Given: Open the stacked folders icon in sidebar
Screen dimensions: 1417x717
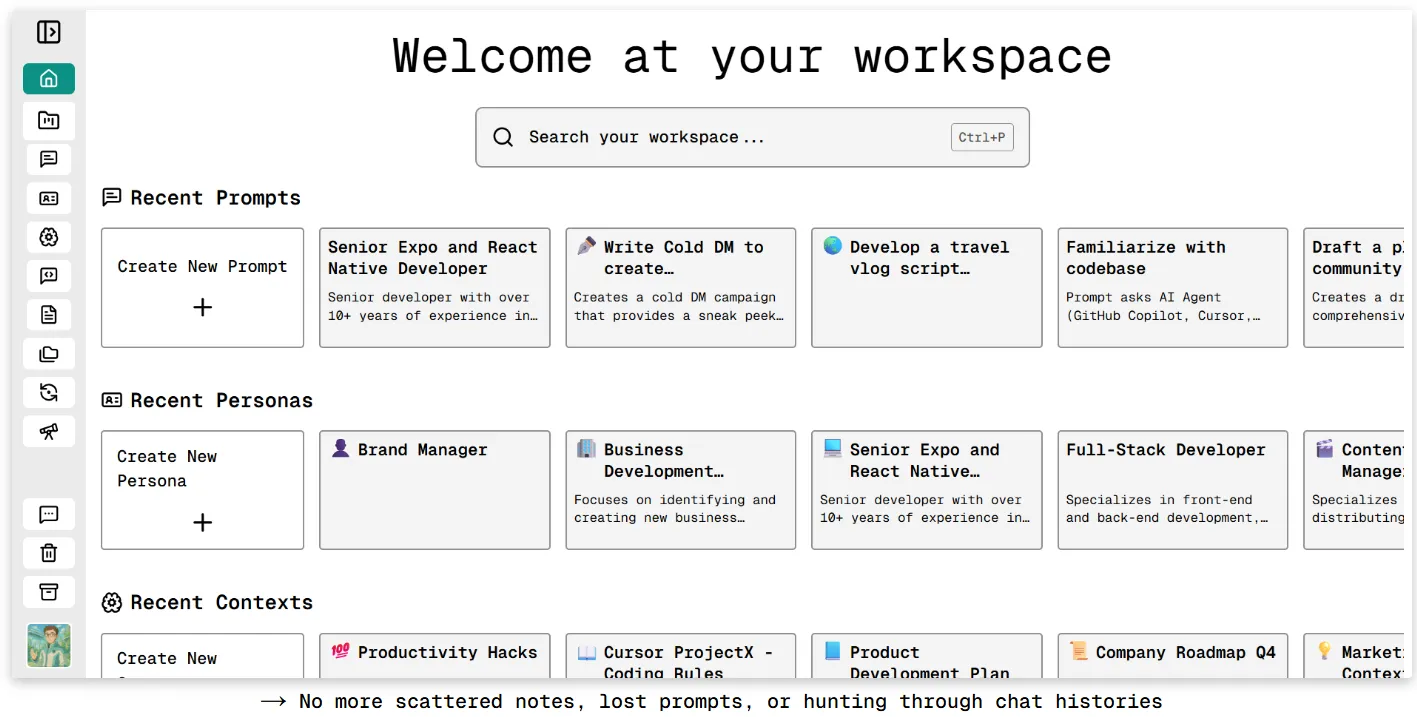Looking at the screenshot, I should coord(48,354).
